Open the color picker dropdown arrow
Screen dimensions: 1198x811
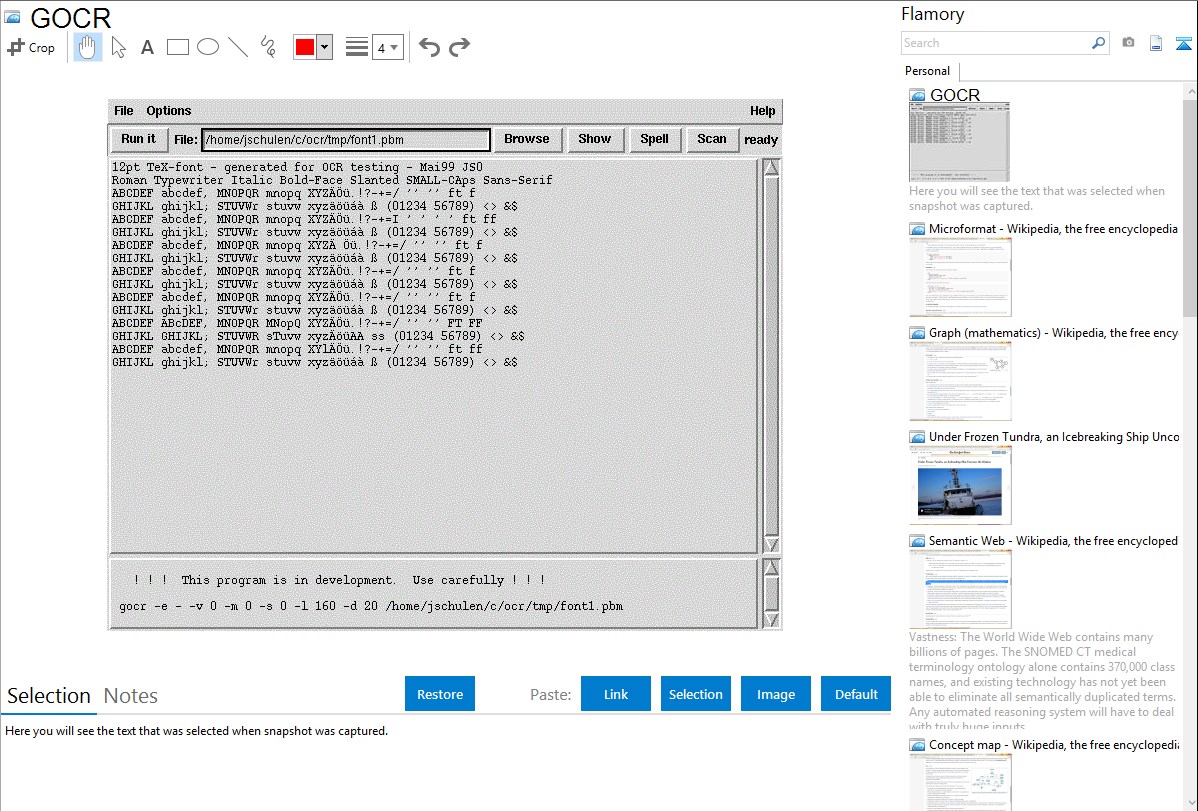pos(324,47)
